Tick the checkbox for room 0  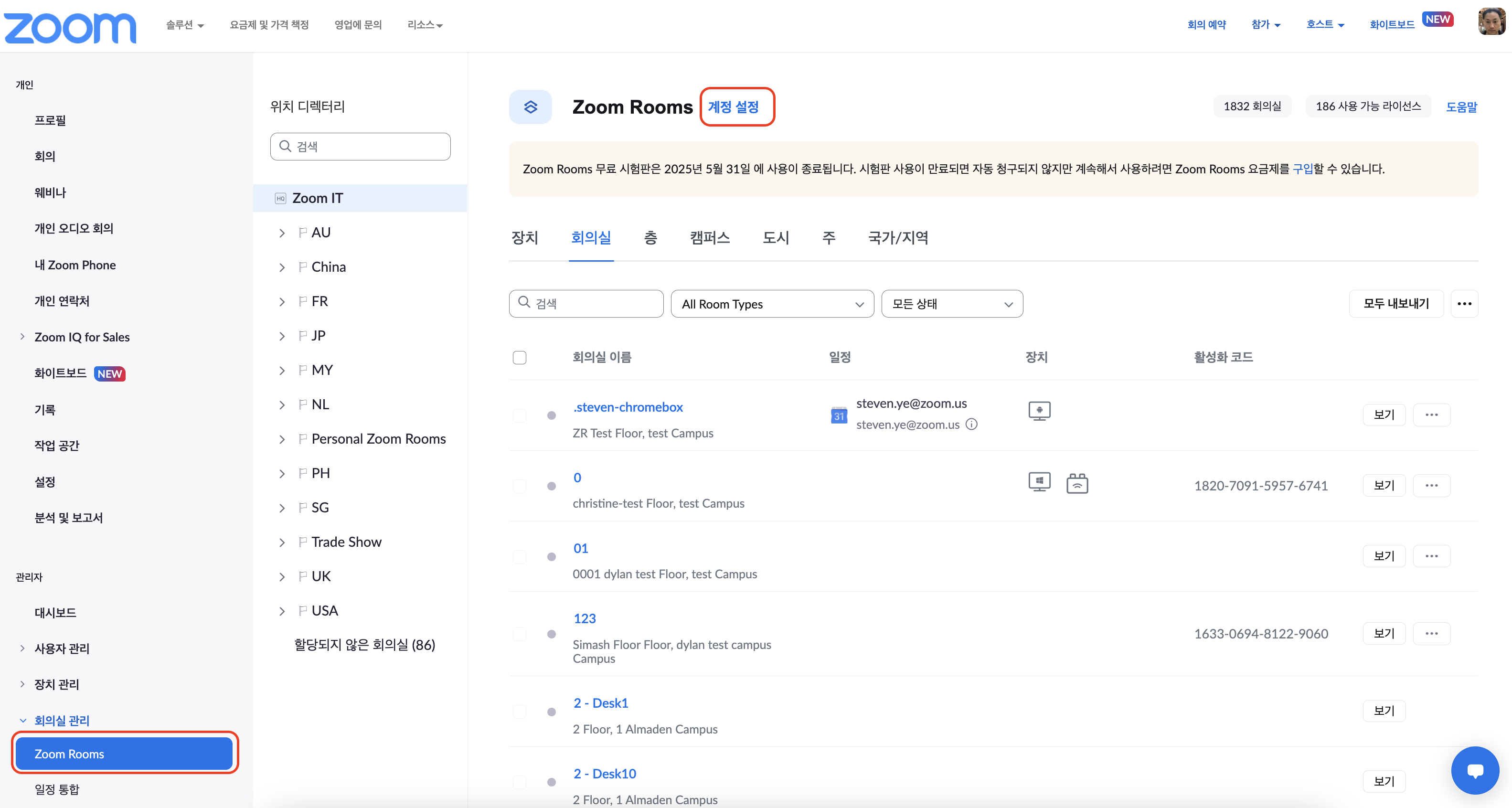(x=520, y=486)
